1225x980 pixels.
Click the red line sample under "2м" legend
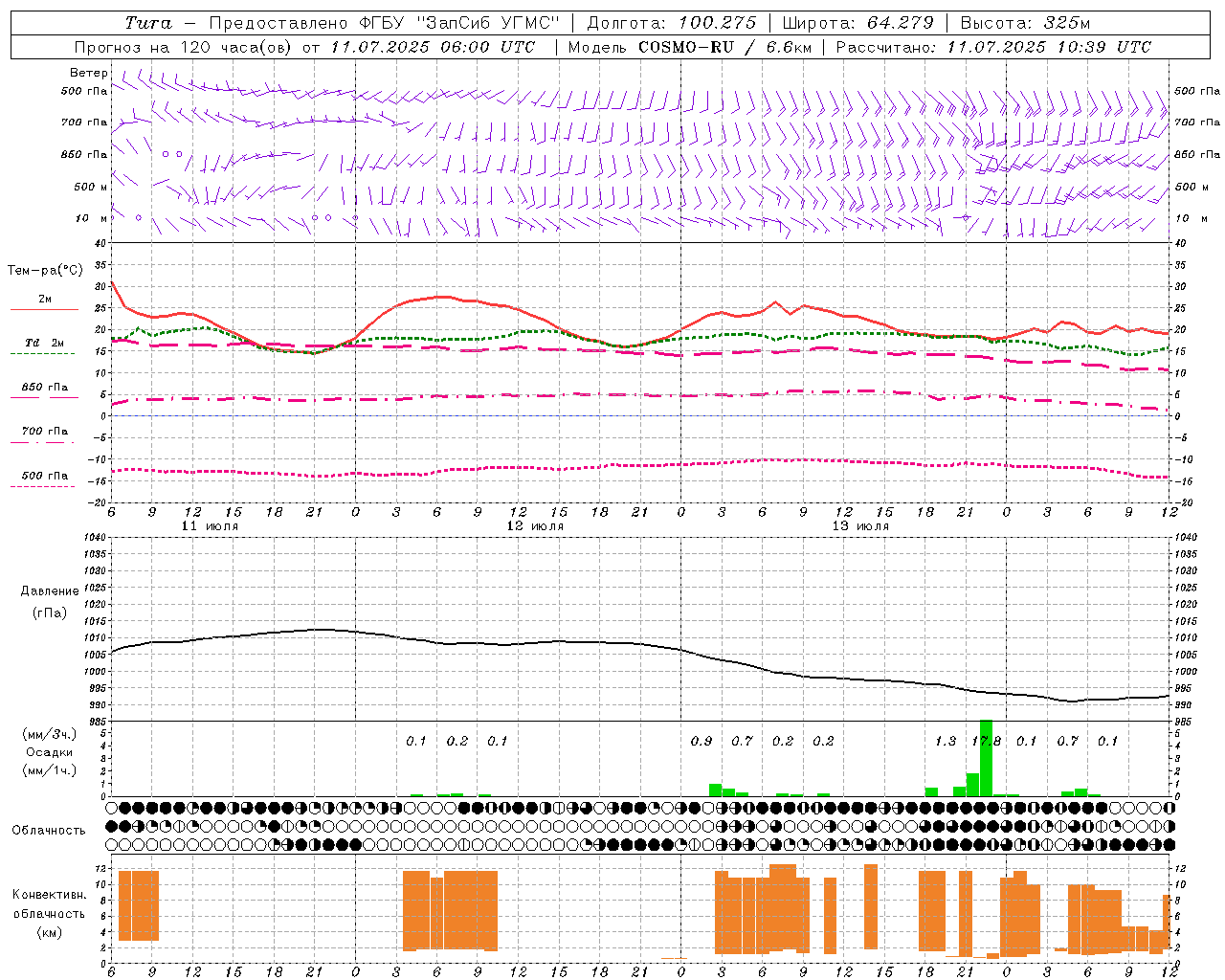(44, 310)
